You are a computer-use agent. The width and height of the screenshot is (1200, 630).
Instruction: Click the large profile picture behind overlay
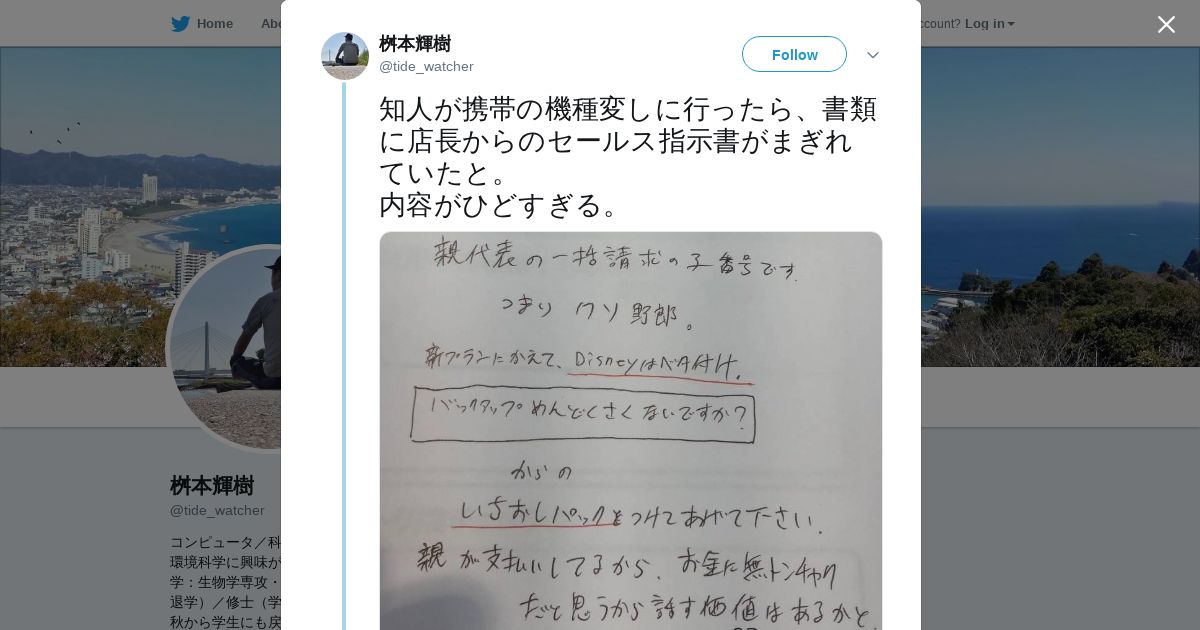tap(225, 348)
